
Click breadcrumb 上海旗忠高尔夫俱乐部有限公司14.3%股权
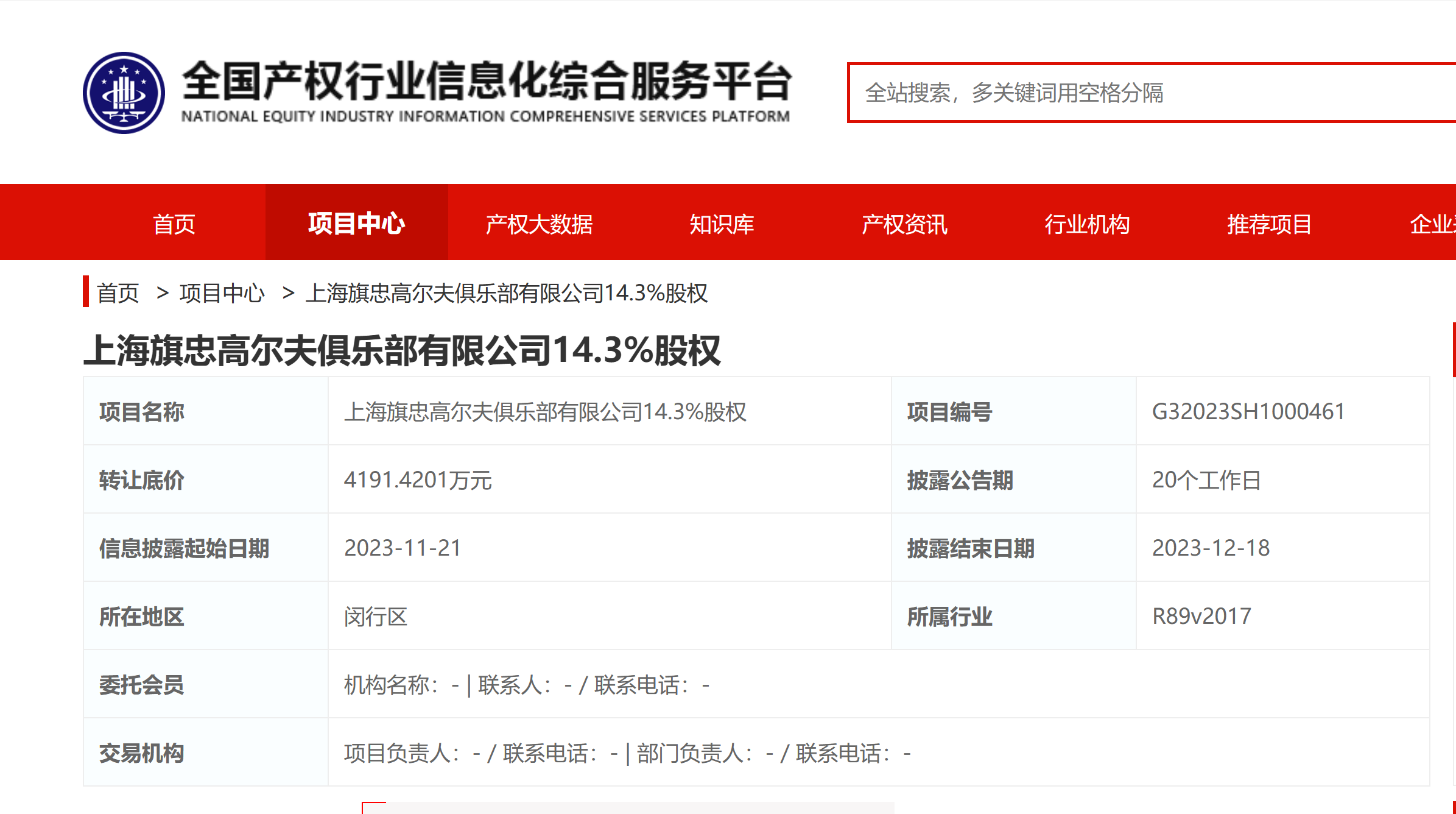[507, 293]
